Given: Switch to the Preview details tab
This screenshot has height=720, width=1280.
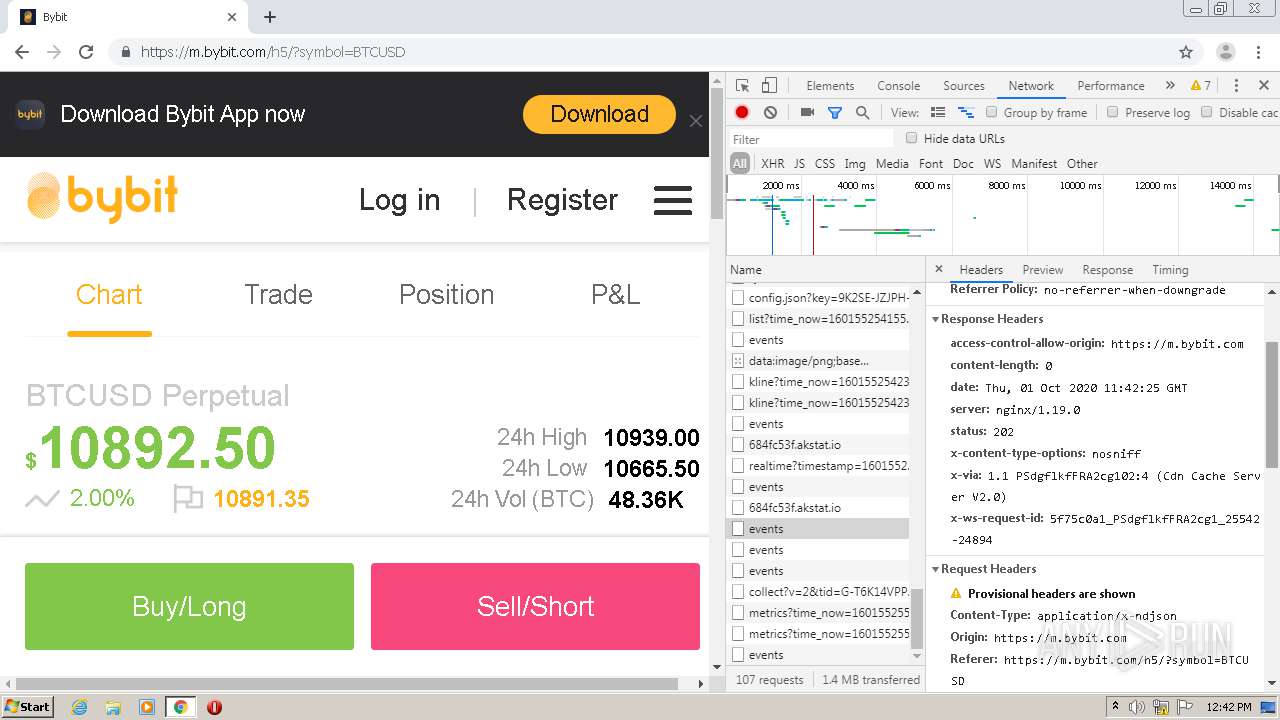Looking at the screenshot, I should click(x=1042, y=270).
